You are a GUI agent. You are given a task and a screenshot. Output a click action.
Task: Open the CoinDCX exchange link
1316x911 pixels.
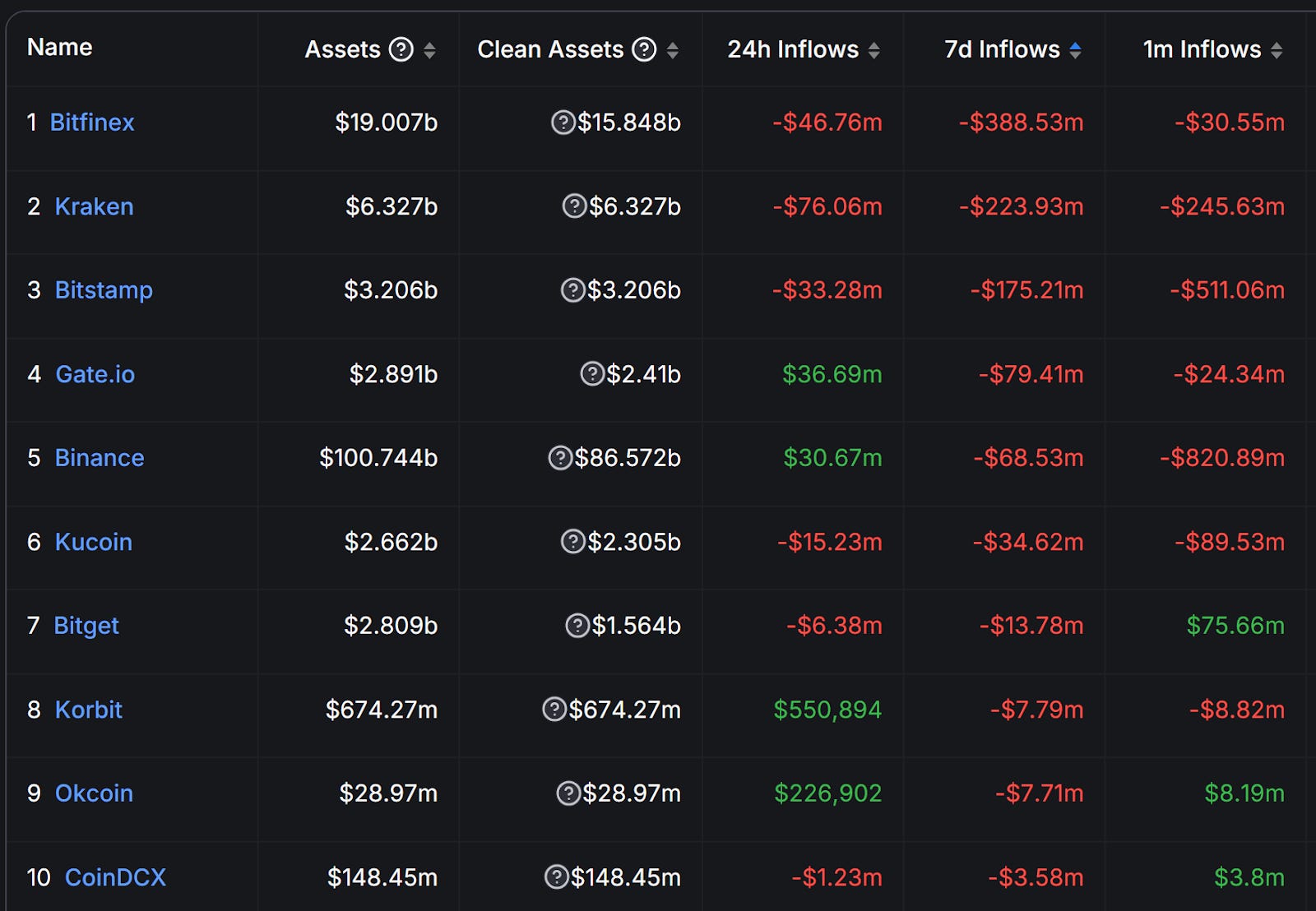115,877
